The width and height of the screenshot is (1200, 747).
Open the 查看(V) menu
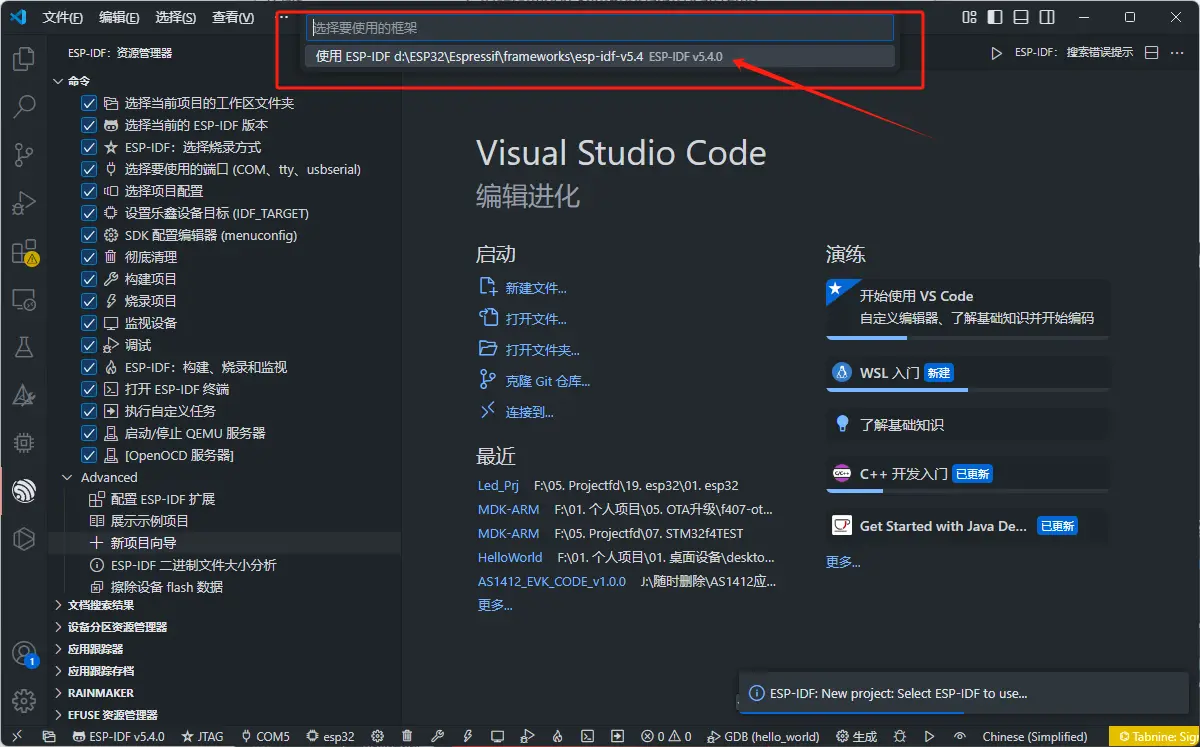pos(233,17)
